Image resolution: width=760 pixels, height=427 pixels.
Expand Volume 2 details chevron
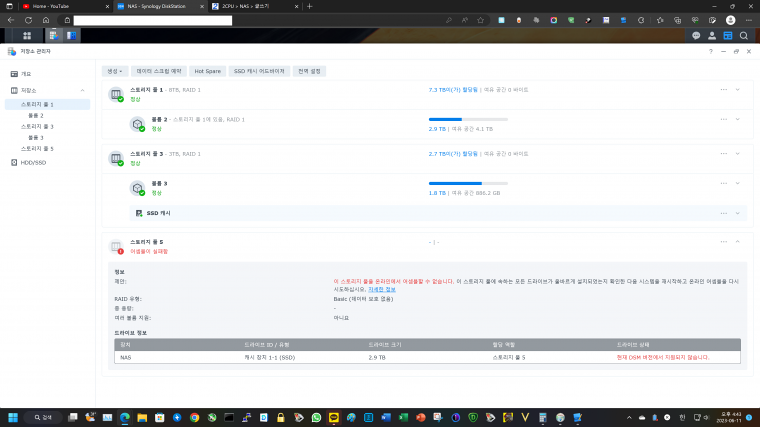tap(737, 119)
